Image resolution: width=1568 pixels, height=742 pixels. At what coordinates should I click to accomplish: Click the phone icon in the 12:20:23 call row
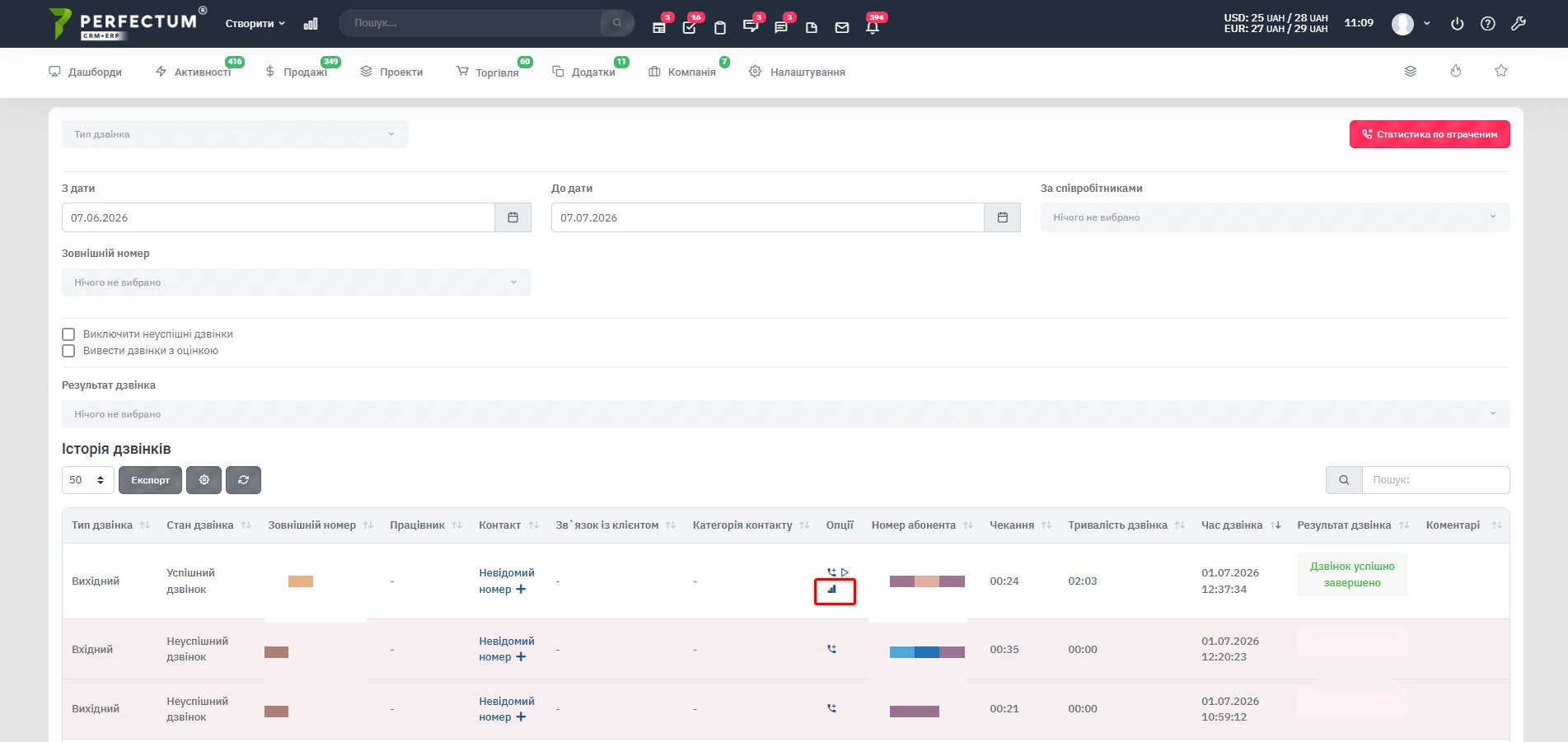tap(832, 649)
